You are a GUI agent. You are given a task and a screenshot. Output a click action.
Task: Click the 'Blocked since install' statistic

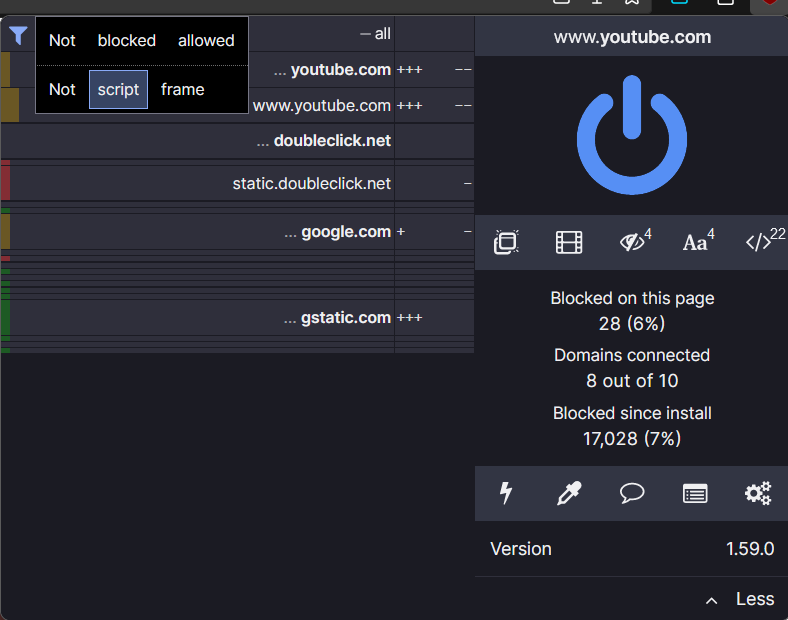point(632,426)
